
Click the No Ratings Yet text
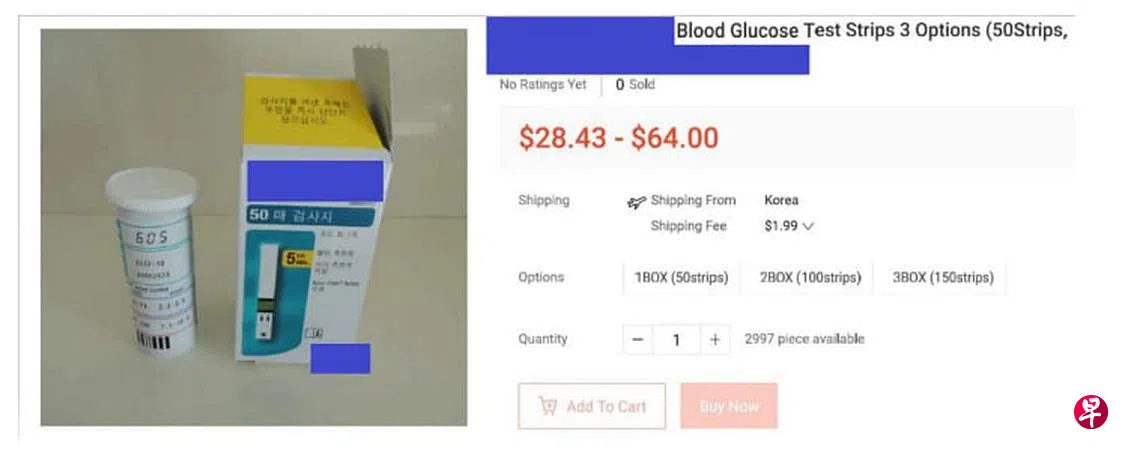tap(543, 85)
